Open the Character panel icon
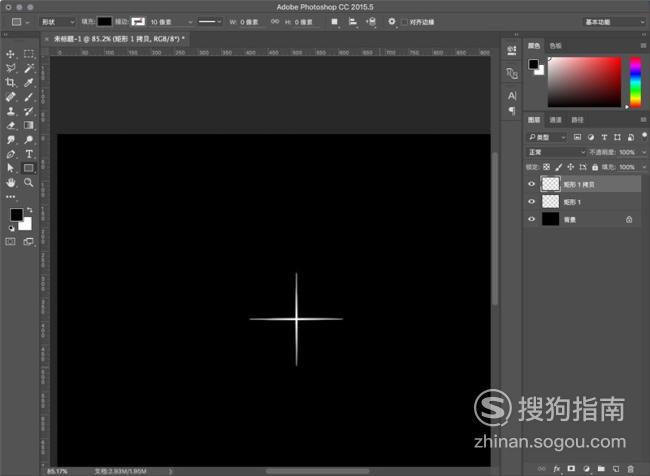This screenshot has height=476, width=650. 512,96
